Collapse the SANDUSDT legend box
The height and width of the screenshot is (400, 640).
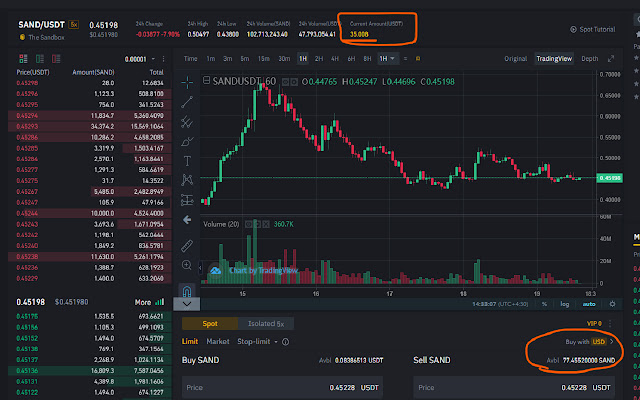click(207, 81)
